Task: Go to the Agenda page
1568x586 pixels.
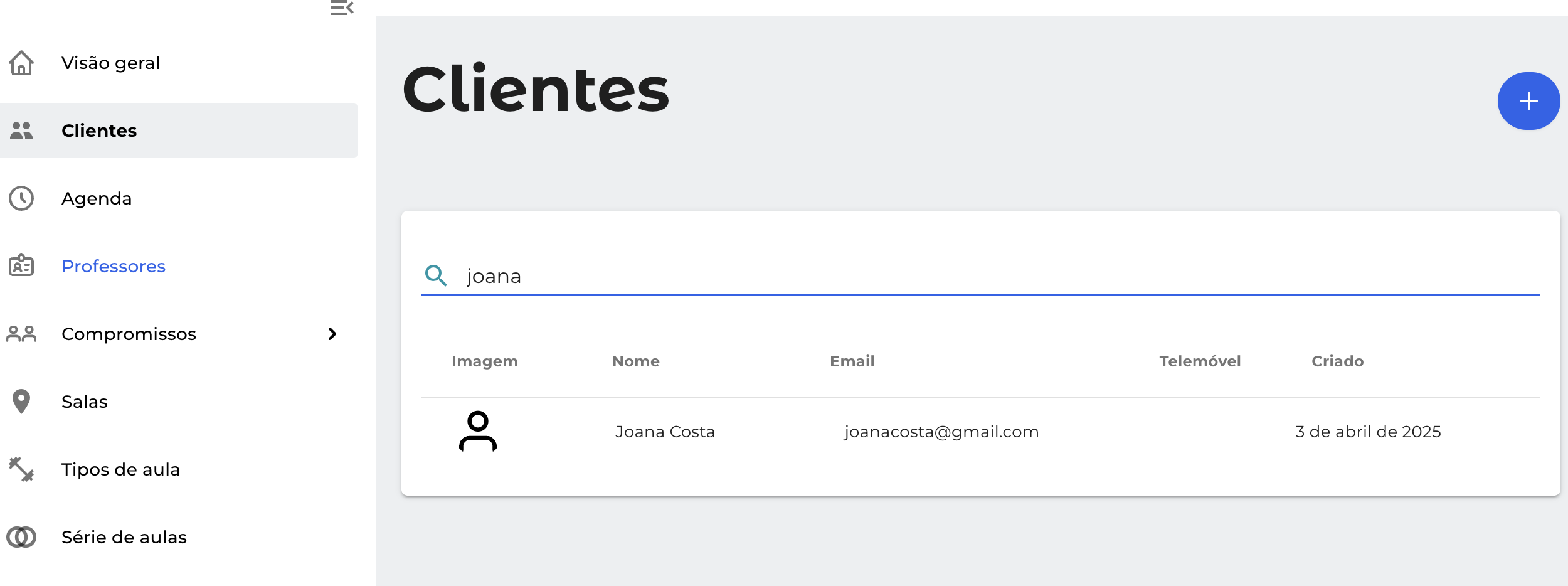Action: pyautogui.click(x=179, y=198)
